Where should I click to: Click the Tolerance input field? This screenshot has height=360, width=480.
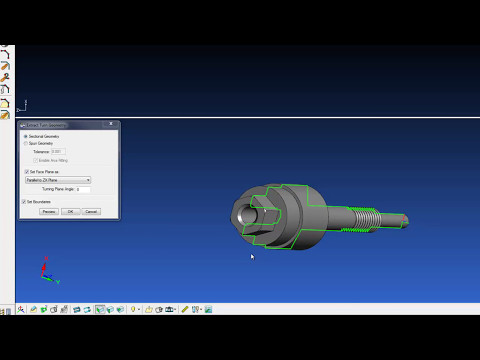tap(58, 152)
